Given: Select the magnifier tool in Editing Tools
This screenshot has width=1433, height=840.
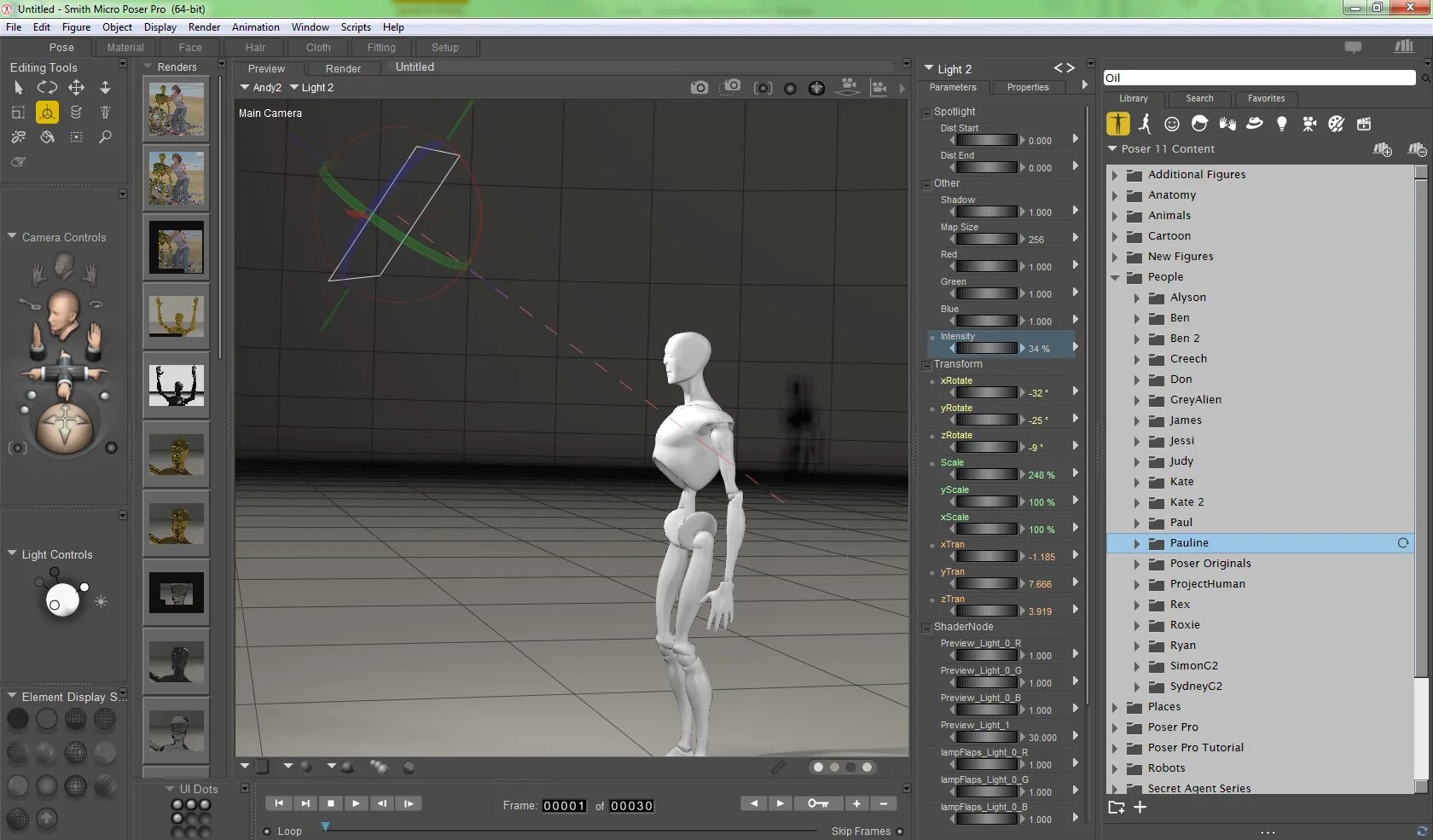Looking at the screenshot, I should click(x=105, y=136).
